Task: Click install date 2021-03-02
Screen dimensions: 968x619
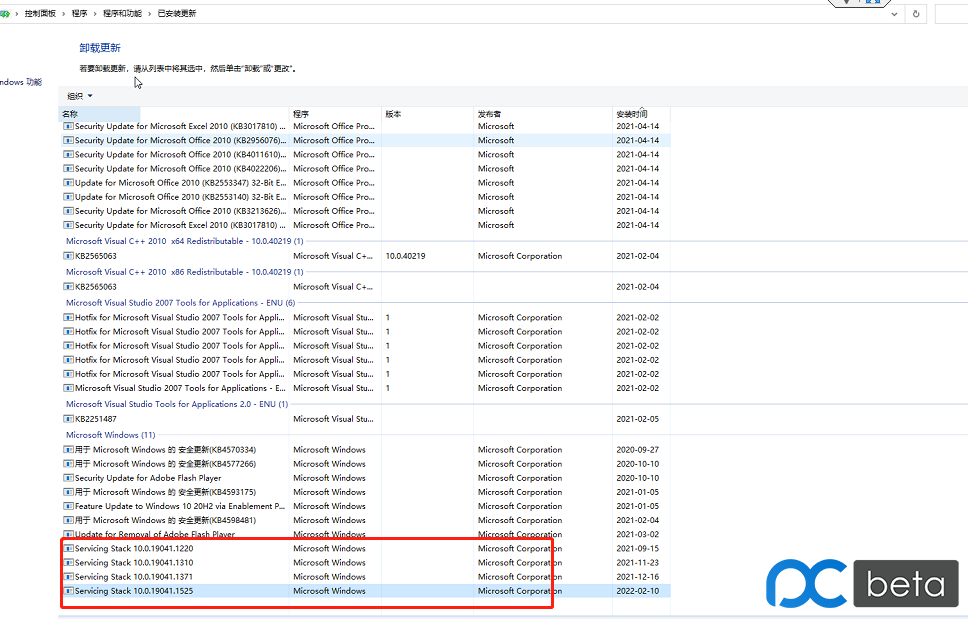Action: (637, 534)
